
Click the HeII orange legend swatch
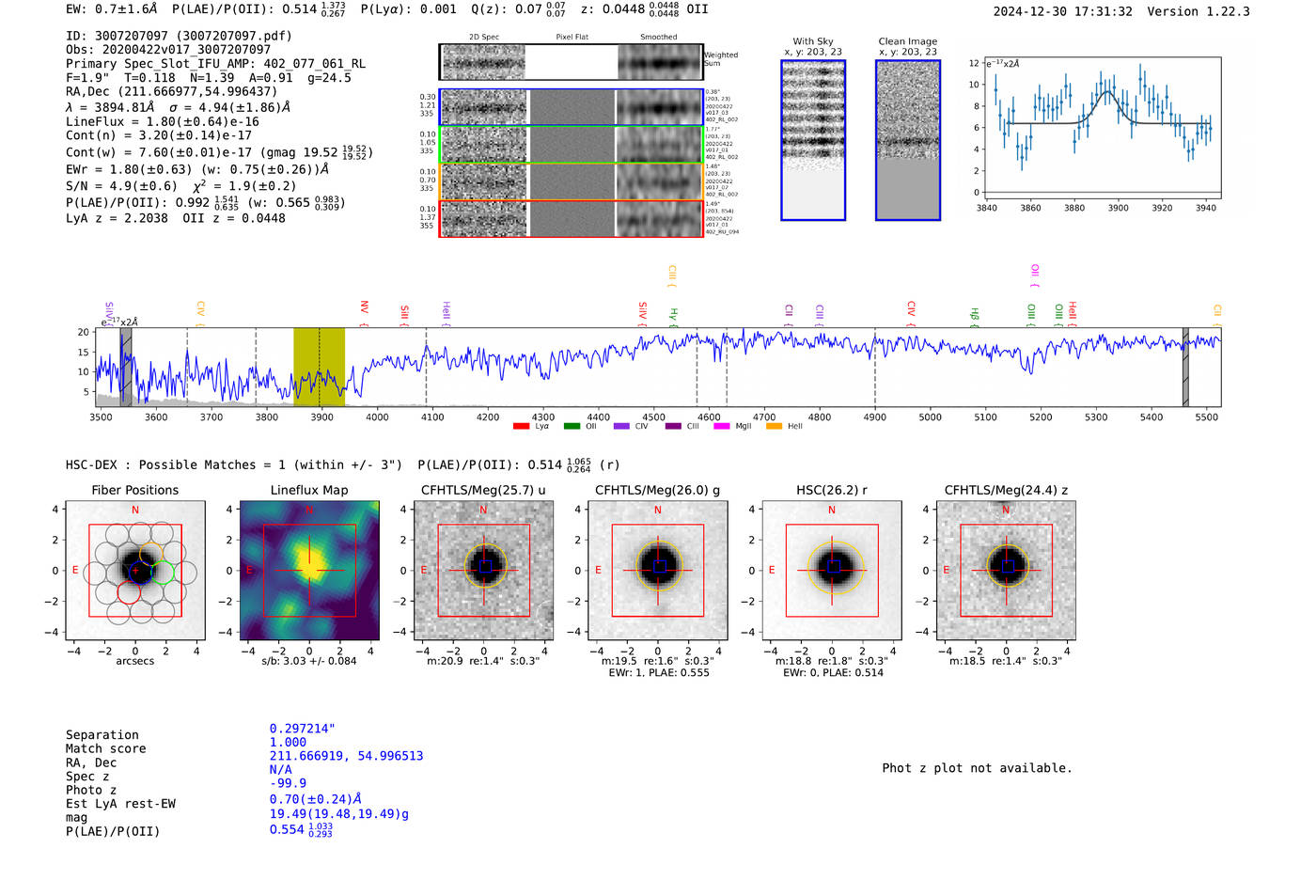[774, 427]
